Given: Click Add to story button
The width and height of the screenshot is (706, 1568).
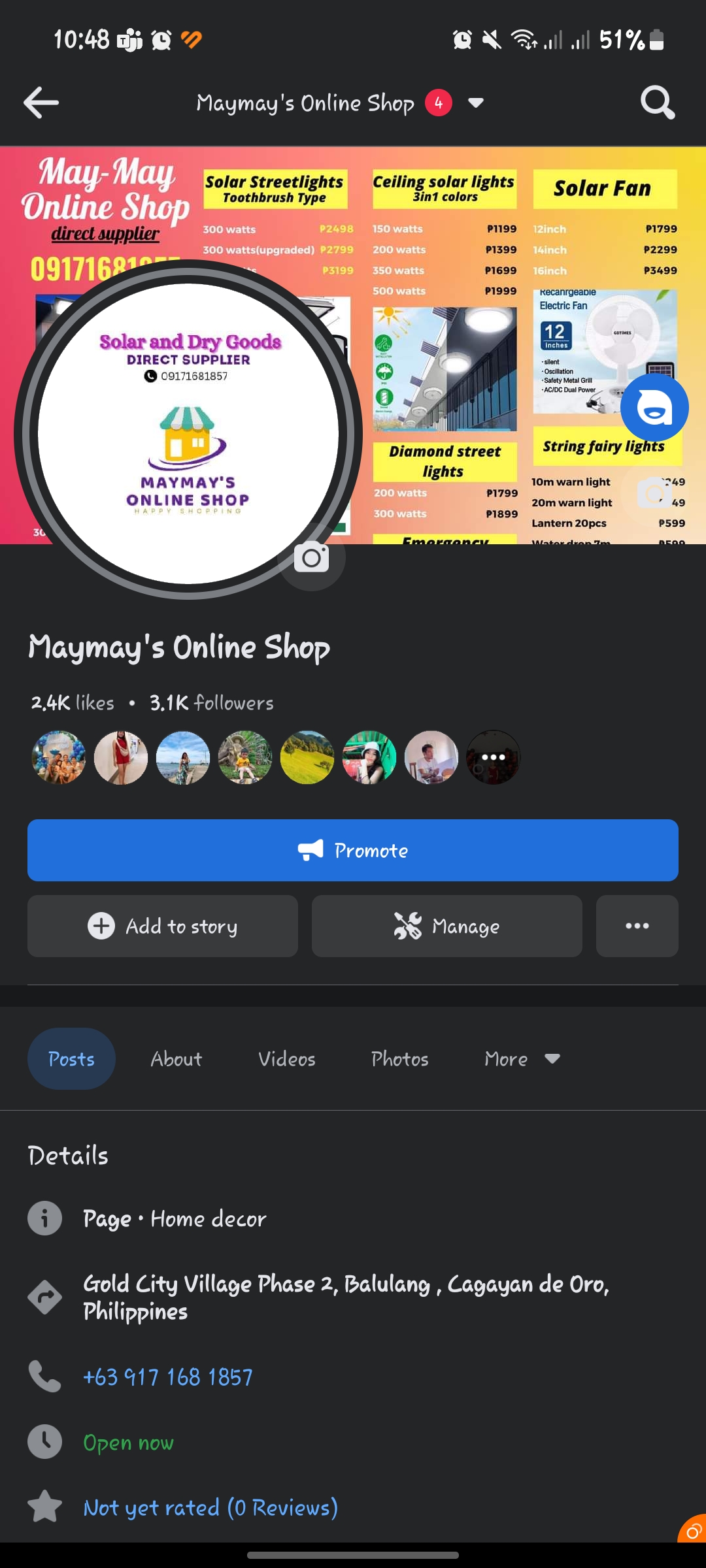Looking at the screenshot, I should coord(163,926).
